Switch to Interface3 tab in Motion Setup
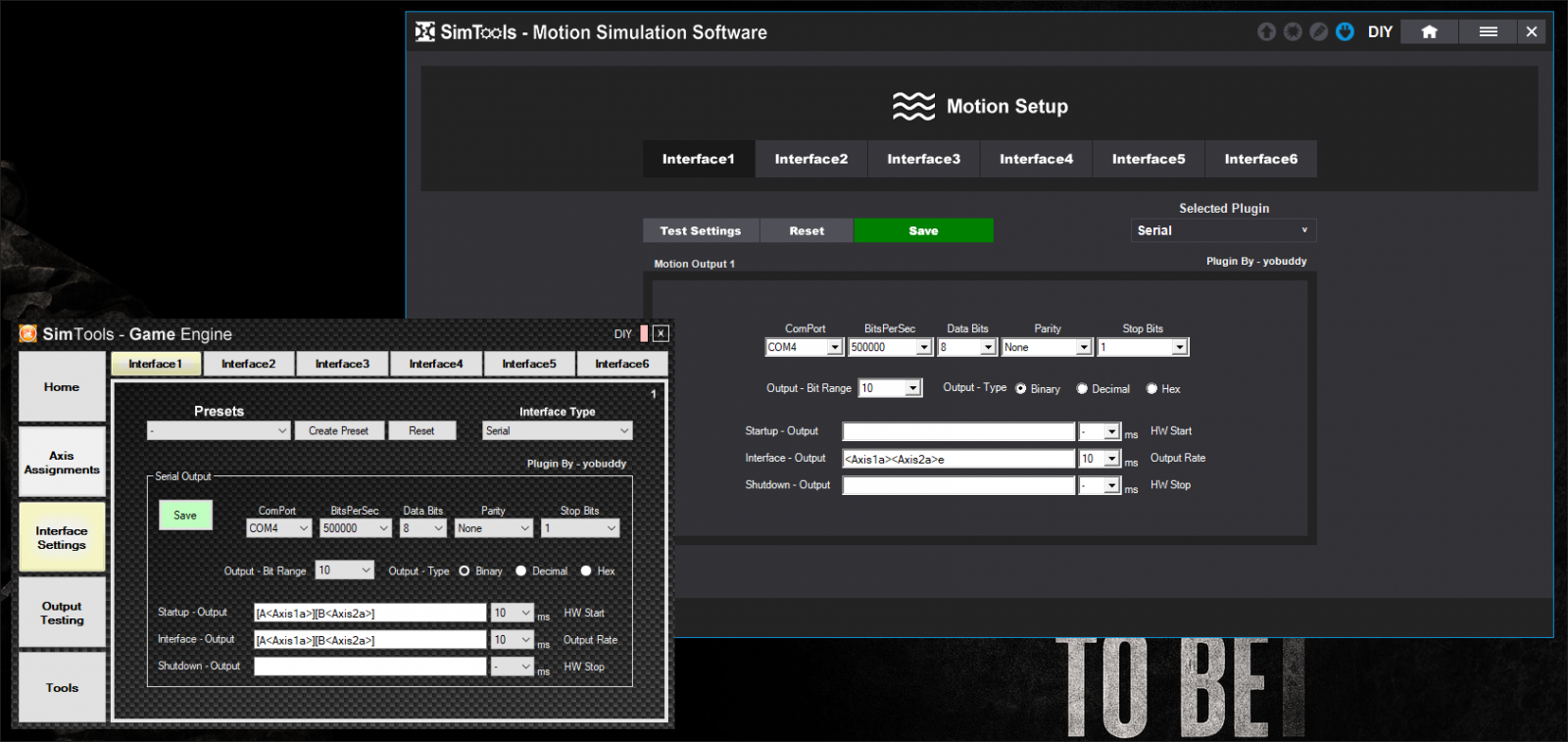Image resolution: width=1568 pixels, height=742 pixels. point(923,159)
